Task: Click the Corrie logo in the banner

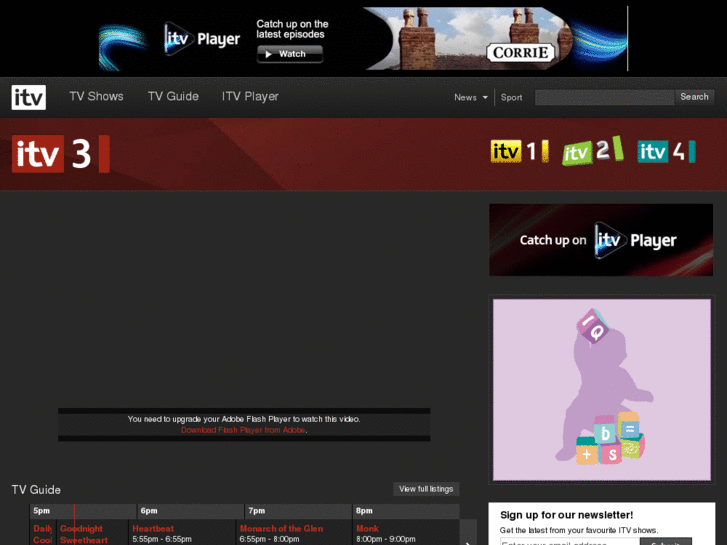Action: (520, 52)
